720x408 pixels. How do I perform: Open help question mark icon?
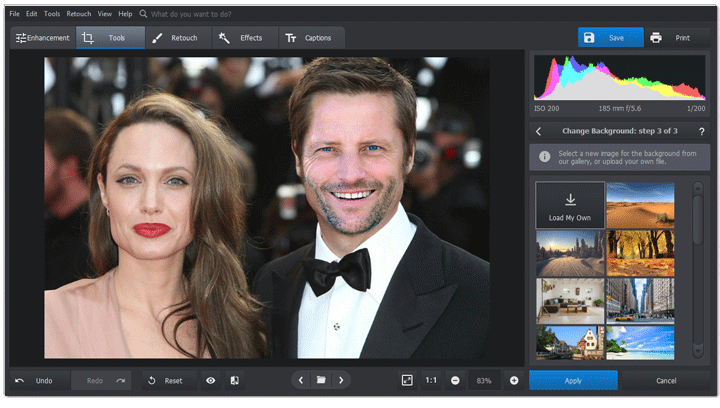(701, 131)
